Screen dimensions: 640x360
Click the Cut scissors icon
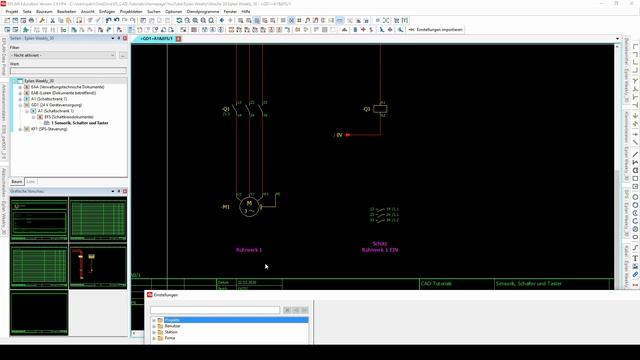pos(53,20)
